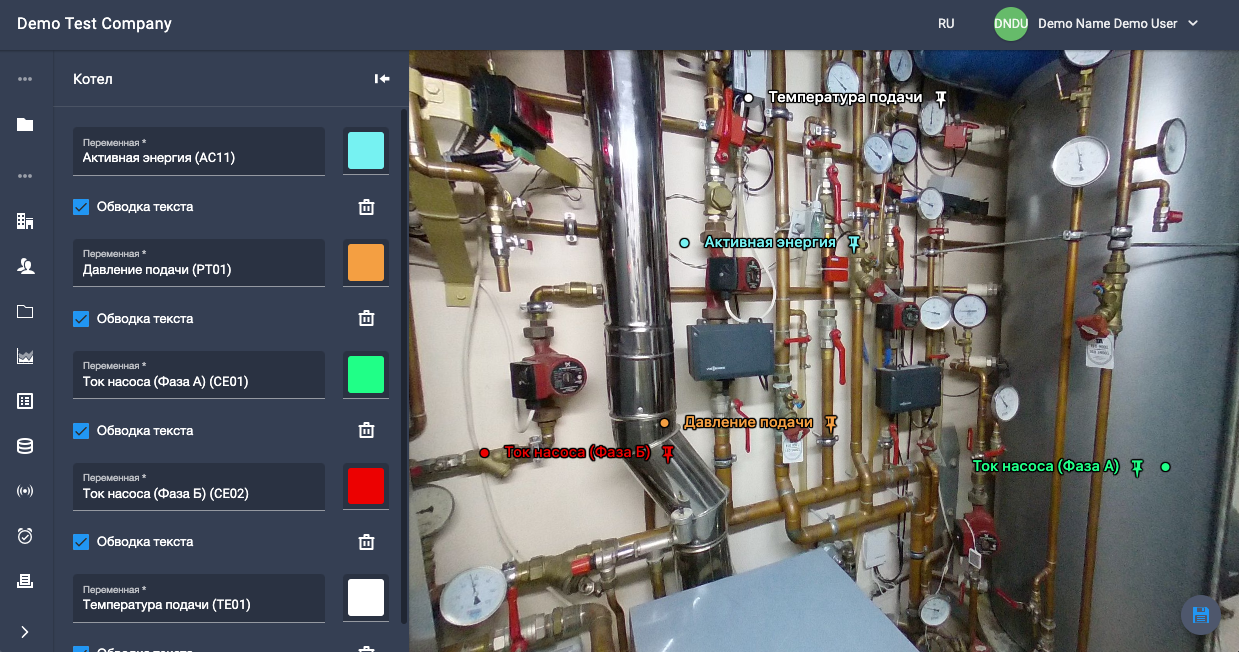1239x652 pixels.
Task: Toggle Обводка текста for Ток насоса (Фаза А)
Action: (x=81, y=431)
